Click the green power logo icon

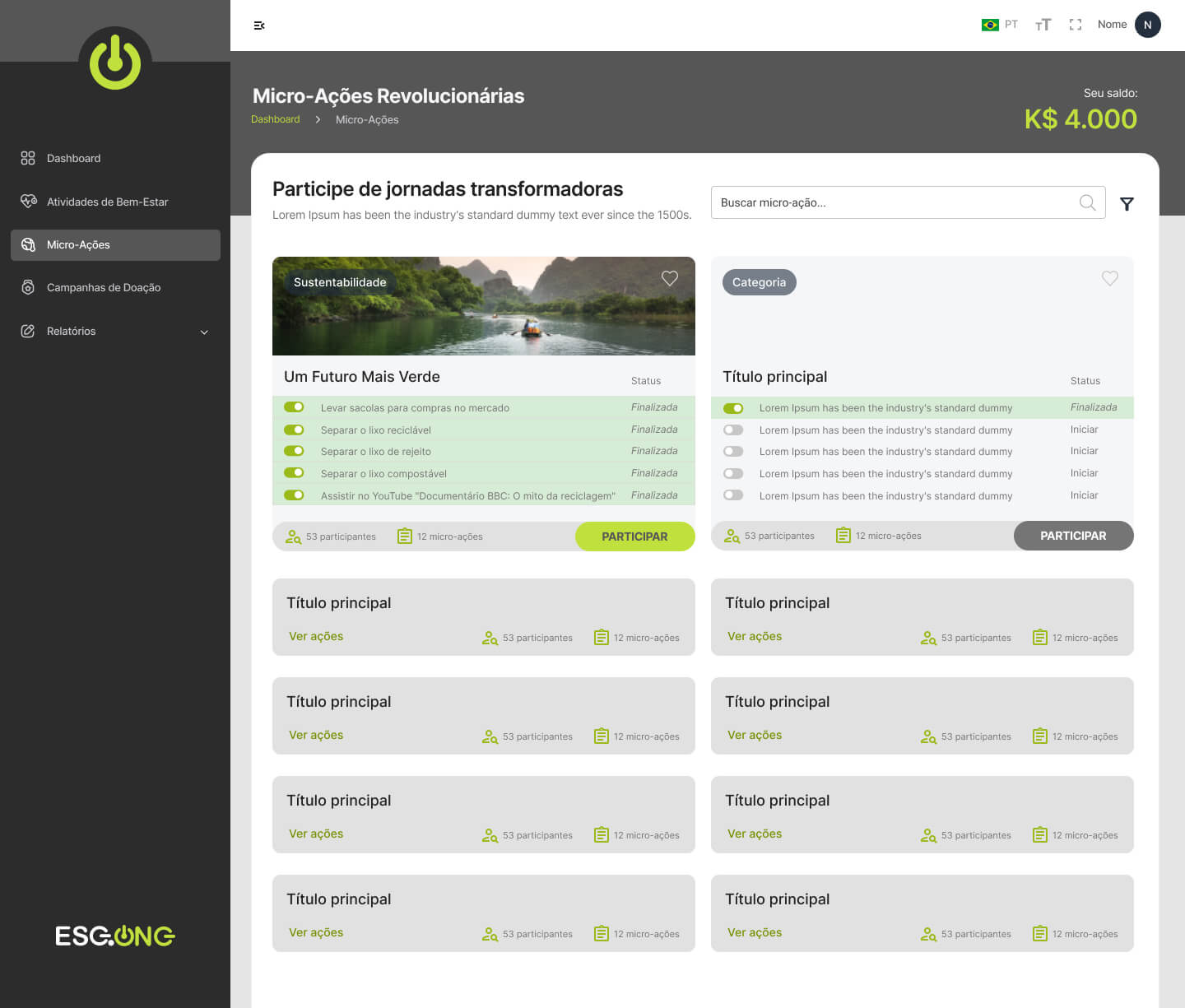point(115,63)
